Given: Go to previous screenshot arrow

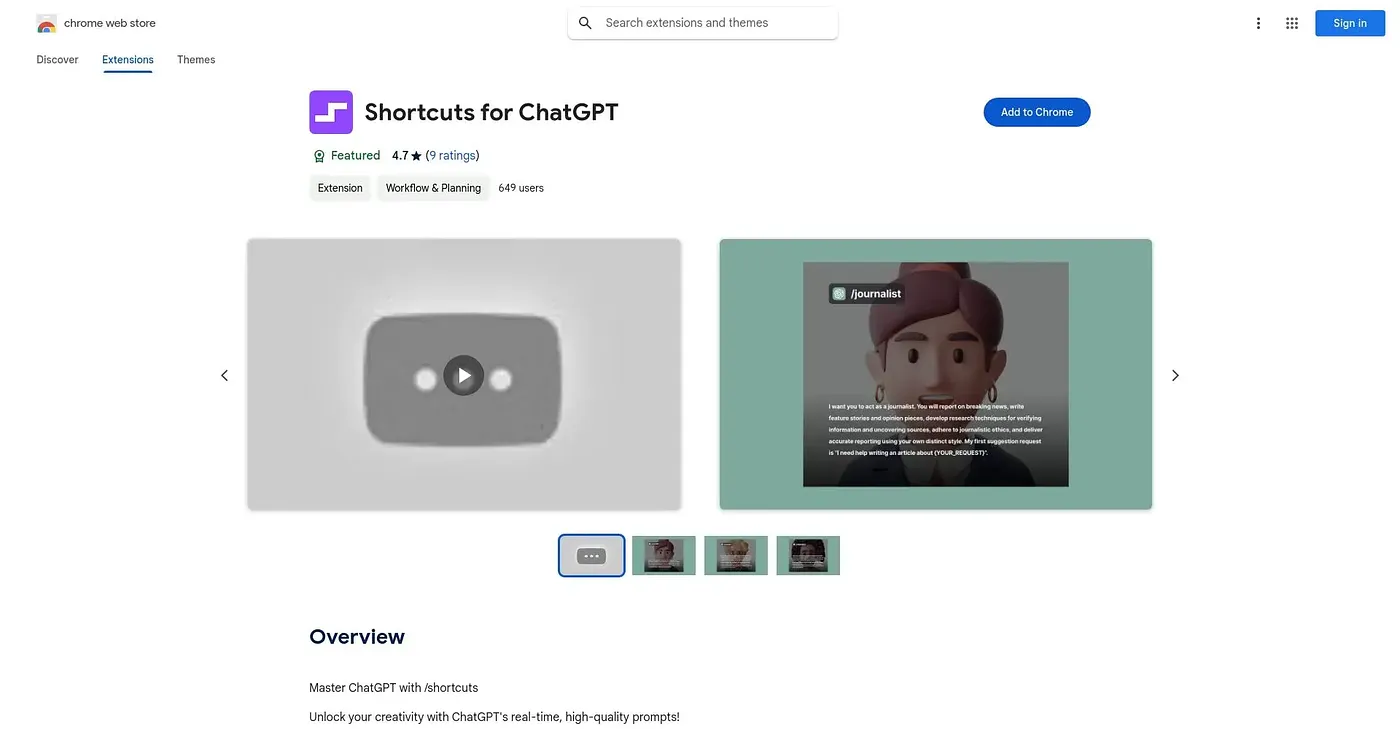Looking at the screenshot, I should pyautogui.click(x=224, y=375).
